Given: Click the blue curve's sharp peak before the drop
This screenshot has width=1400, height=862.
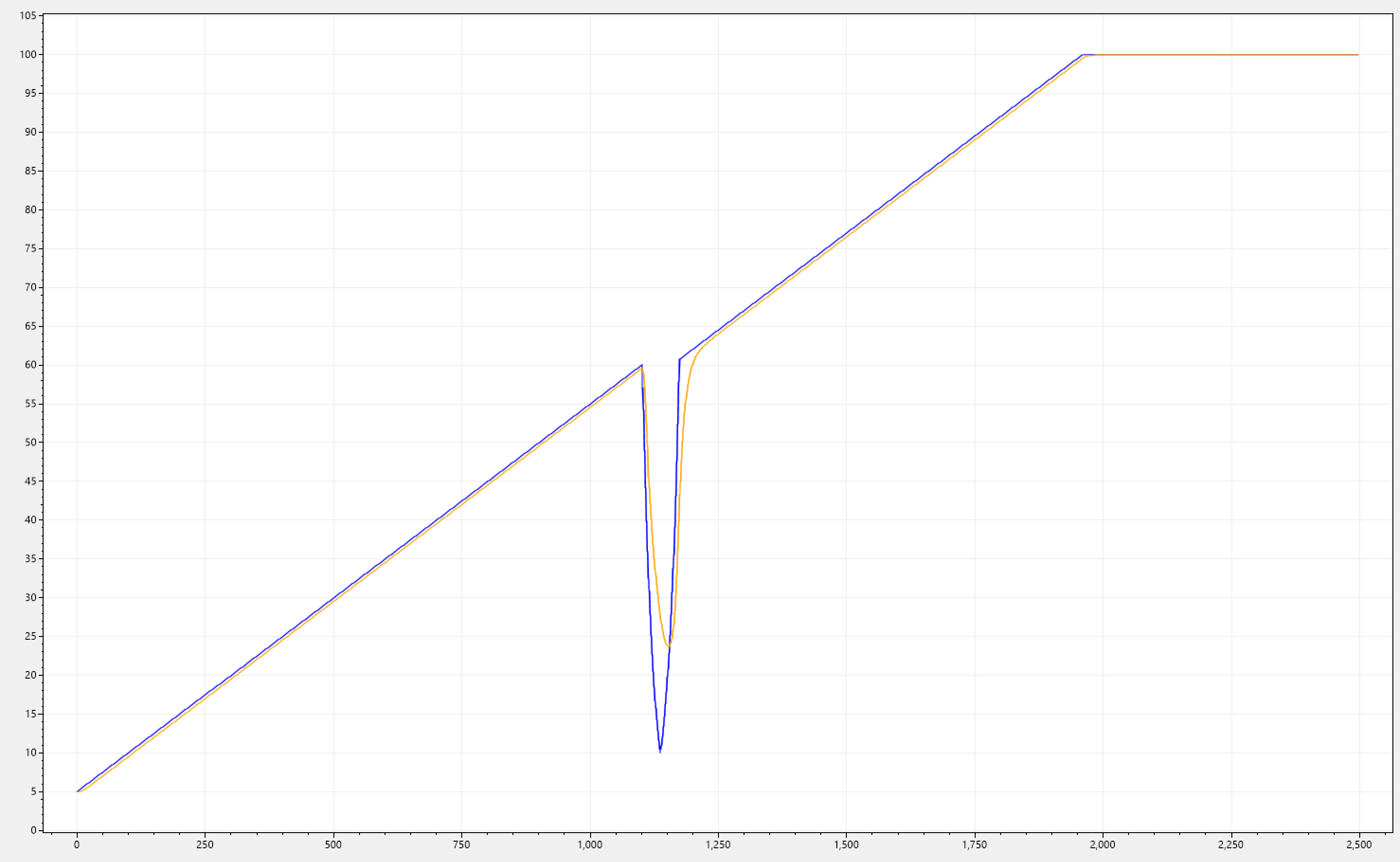Looking at the screenshot, I should pos(642,365).
